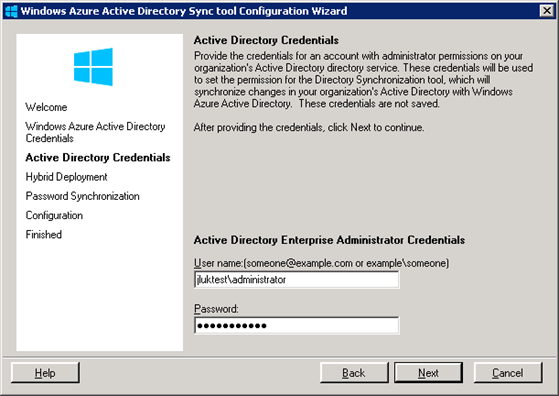559x396 pixels.
Task: Select the Finished step
Action: pyautogui.click(x=43, y=235)
